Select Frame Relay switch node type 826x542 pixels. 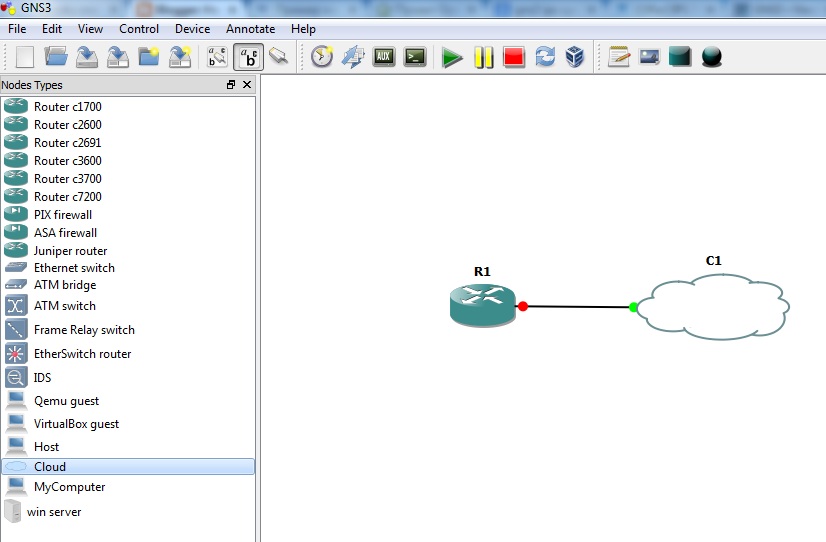coord(128,330)
